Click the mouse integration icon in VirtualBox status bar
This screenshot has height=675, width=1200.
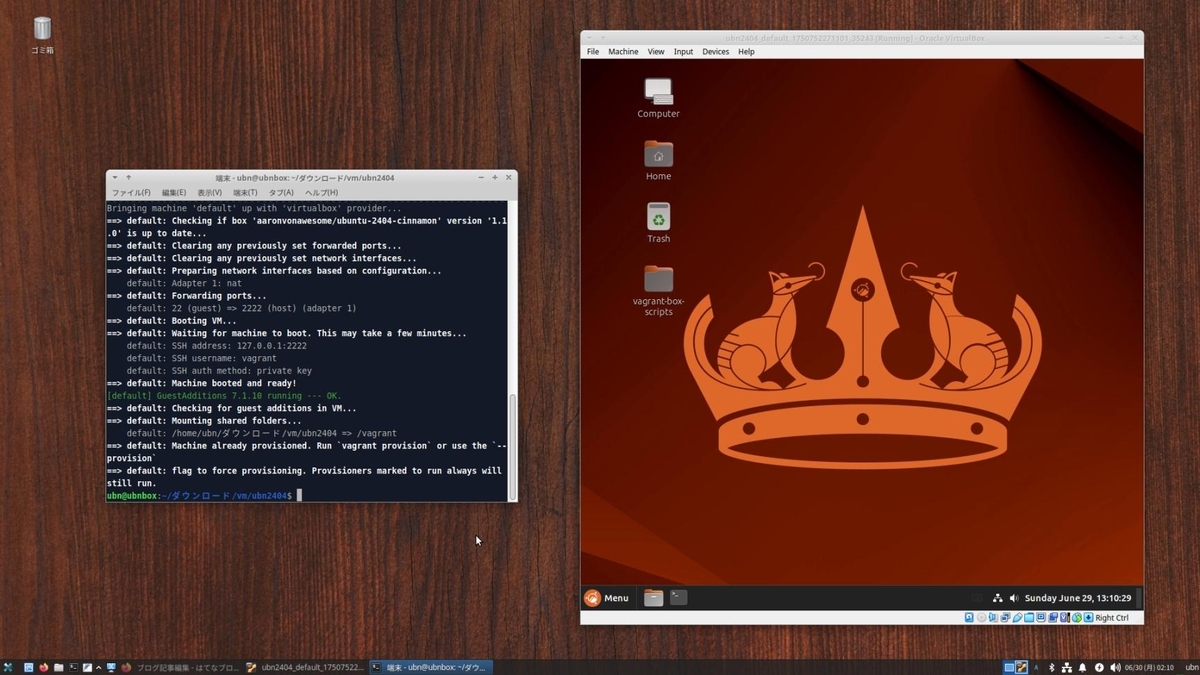[x=1077, y=618]
